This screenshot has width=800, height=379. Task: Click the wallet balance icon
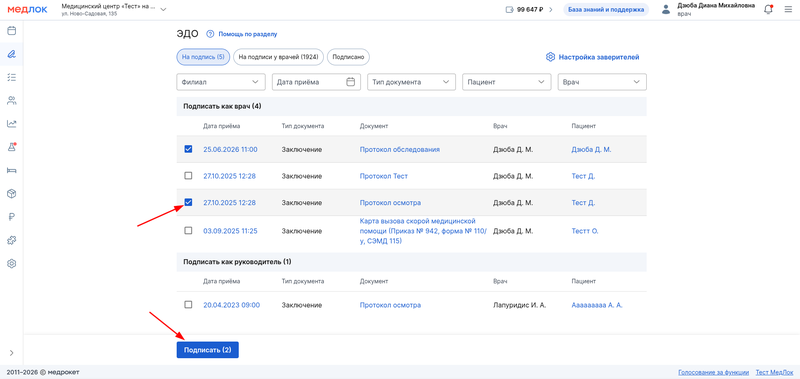(x=510, y=10)
